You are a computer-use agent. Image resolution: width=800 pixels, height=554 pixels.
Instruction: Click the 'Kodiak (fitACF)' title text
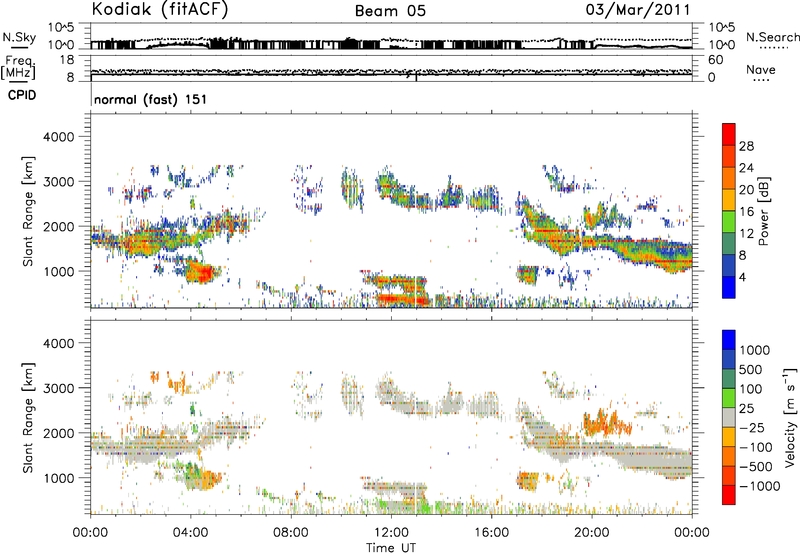point(160,10)
